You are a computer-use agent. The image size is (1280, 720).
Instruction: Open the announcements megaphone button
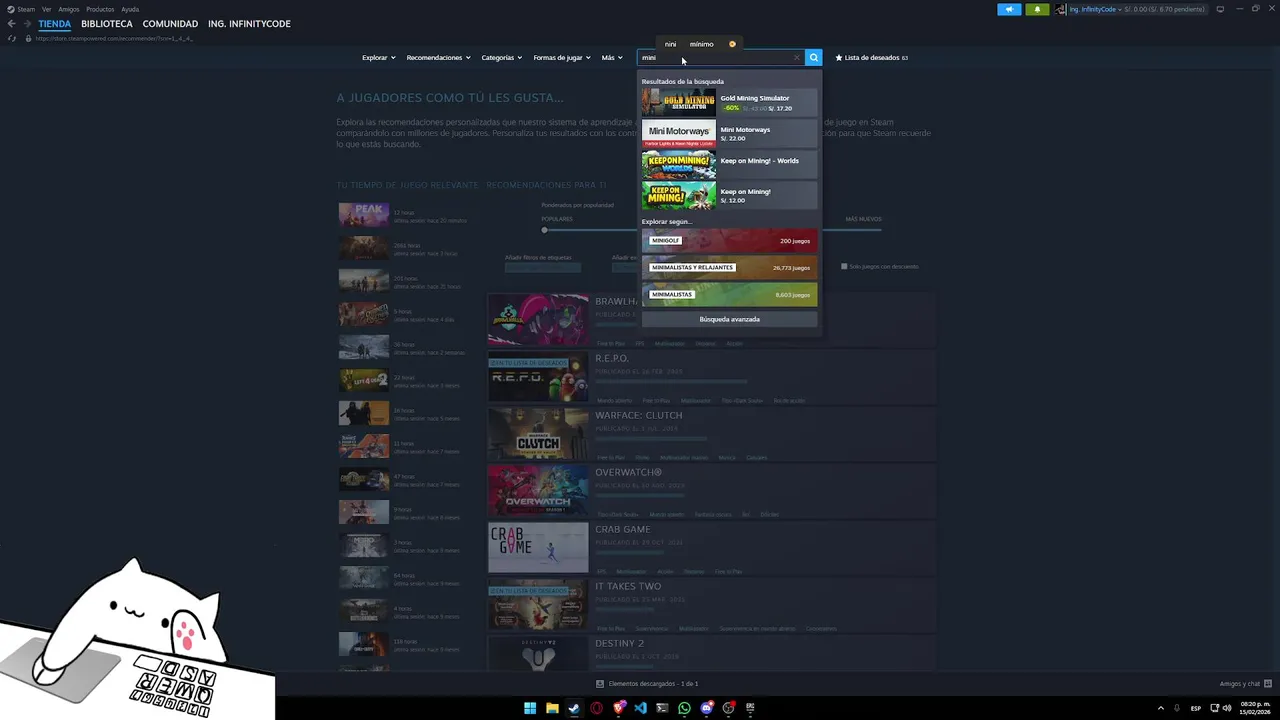point(1009,9)
